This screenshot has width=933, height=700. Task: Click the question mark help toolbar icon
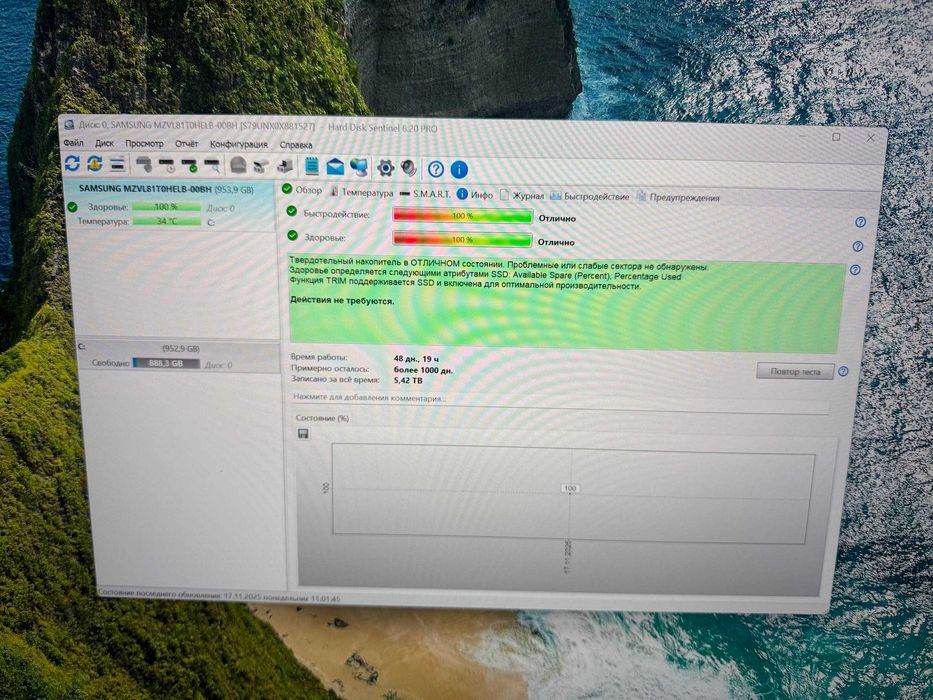436,170
